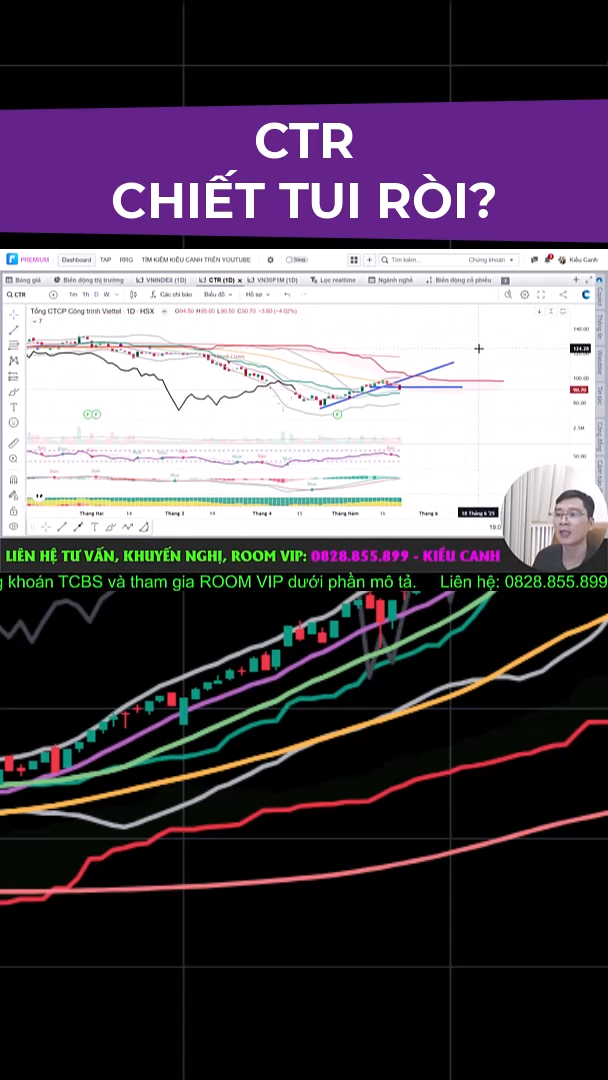Switch to the VN30F1M (1D) tab

272,280
